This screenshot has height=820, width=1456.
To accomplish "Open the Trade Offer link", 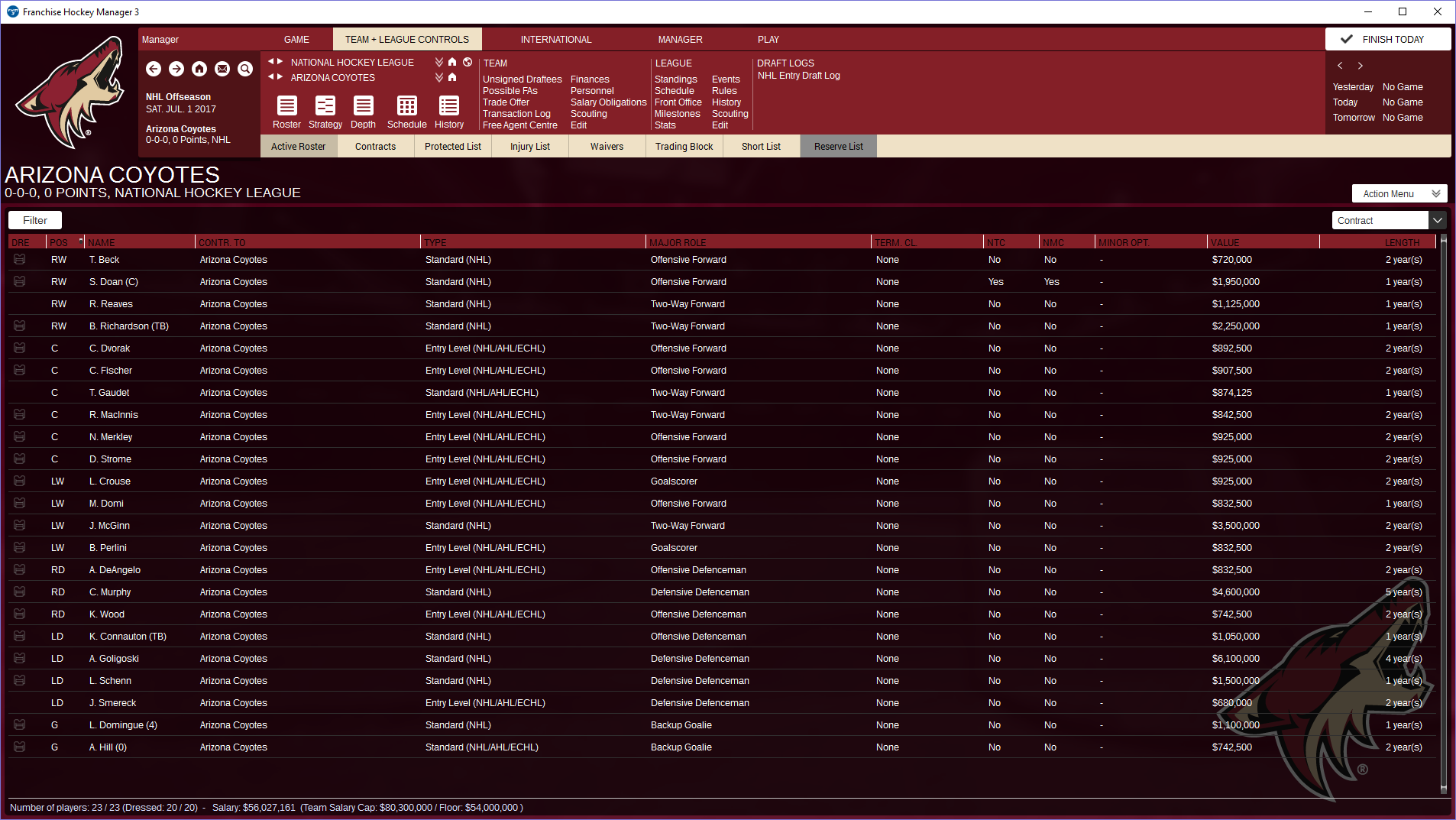I will click(x=506, y=102).
